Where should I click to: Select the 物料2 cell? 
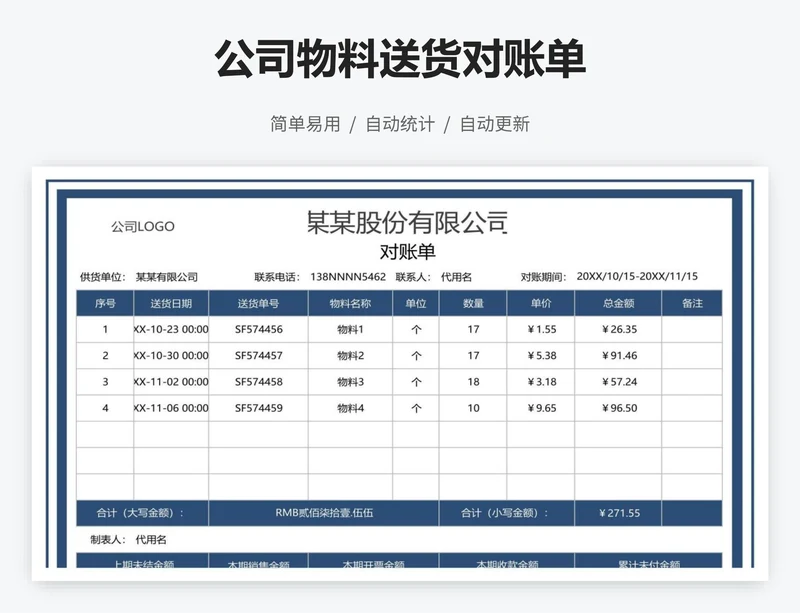point(351,356)
